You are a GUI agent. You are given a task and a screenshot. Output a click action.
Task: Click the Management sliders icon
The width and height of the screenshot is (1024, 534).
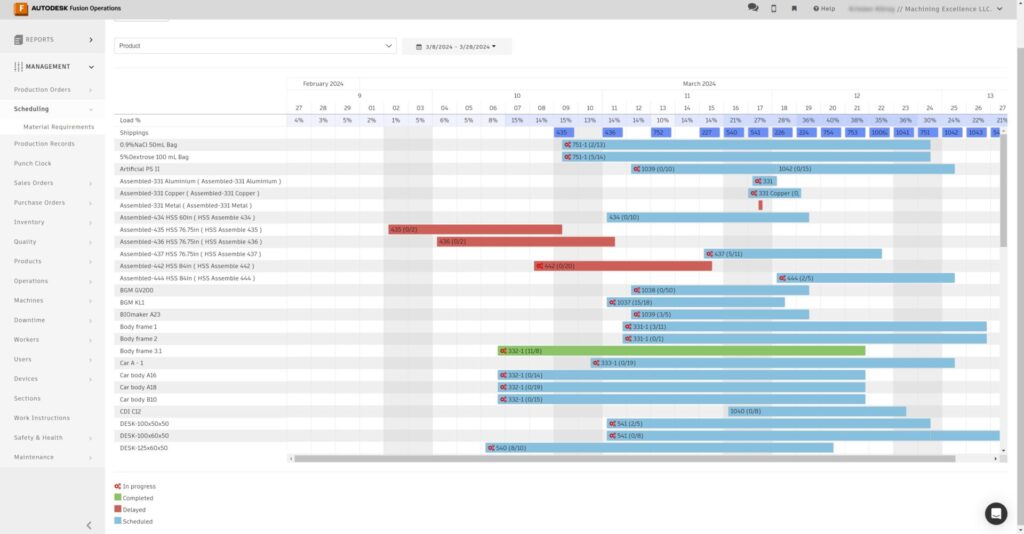(x=18, y=67)
